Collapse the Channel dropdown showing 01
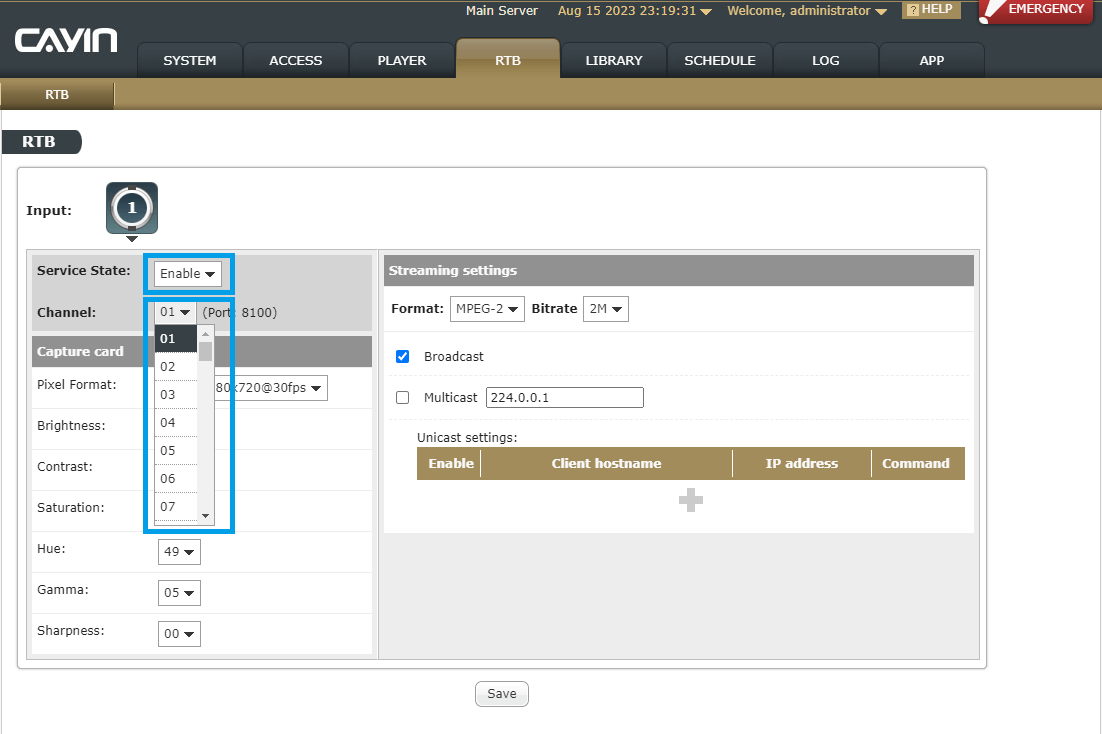The width and height of the screenshot is (1102, 734). click(x=176, y=311)
